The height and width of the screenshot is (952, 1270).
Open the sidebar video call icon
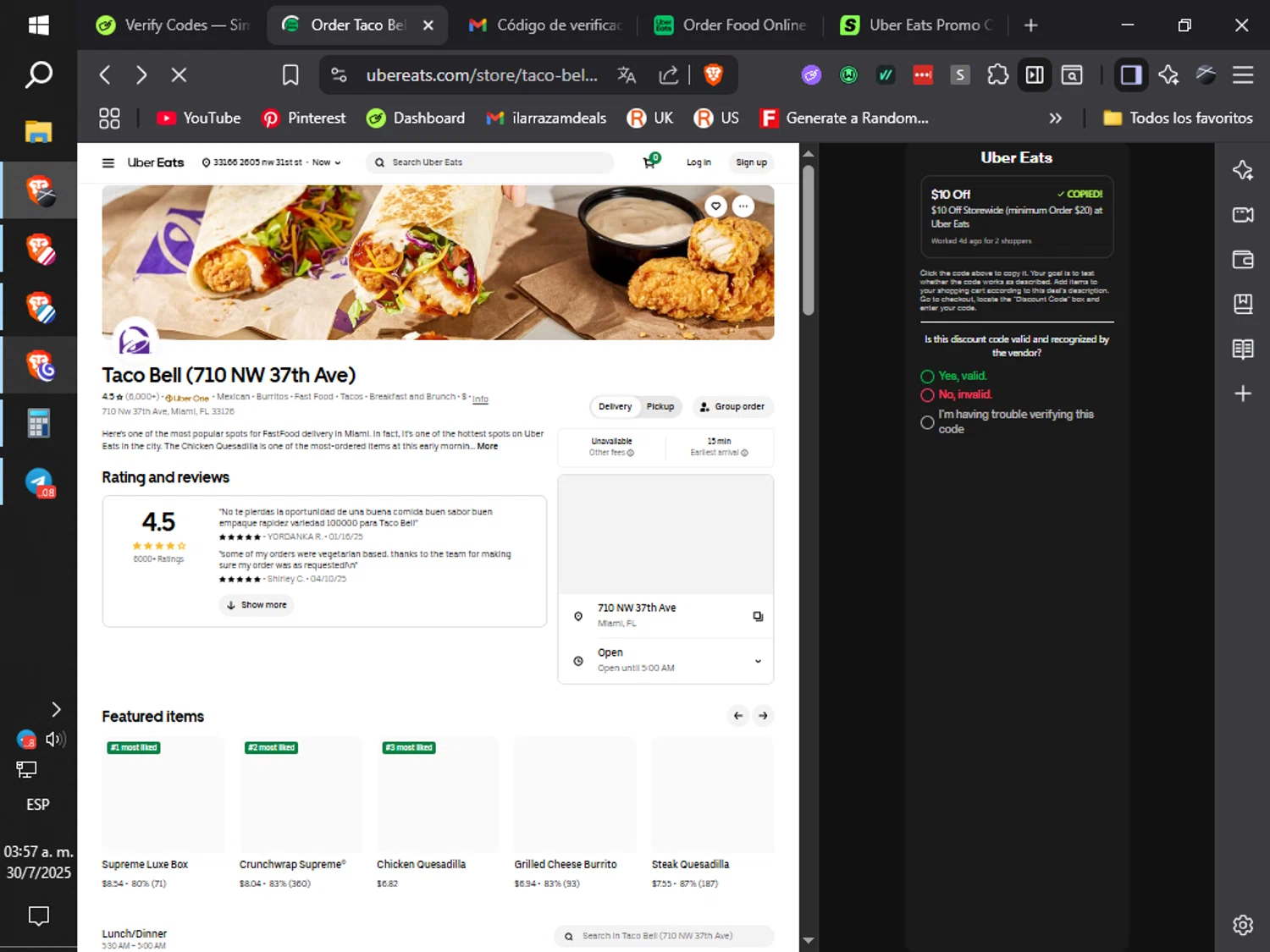tap(1243, 215)
